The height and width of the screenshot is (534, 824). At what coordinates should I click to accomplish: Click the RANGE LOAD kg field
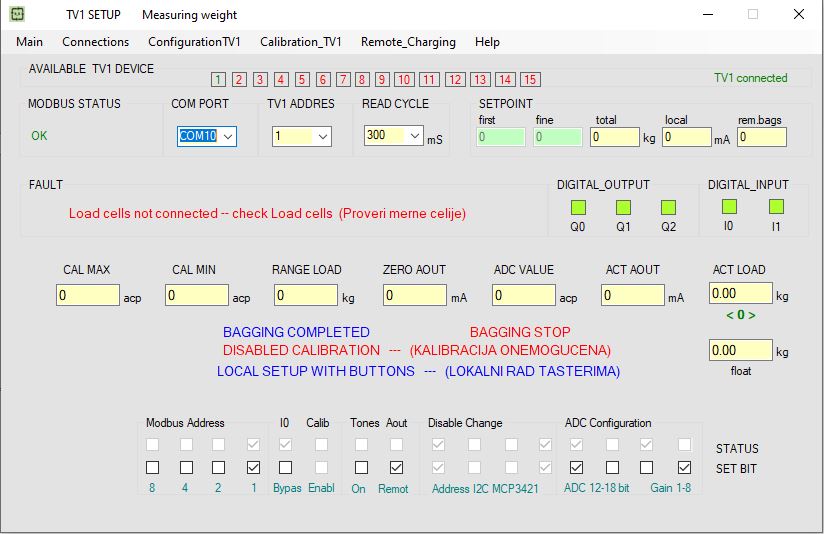click(306, 295)
